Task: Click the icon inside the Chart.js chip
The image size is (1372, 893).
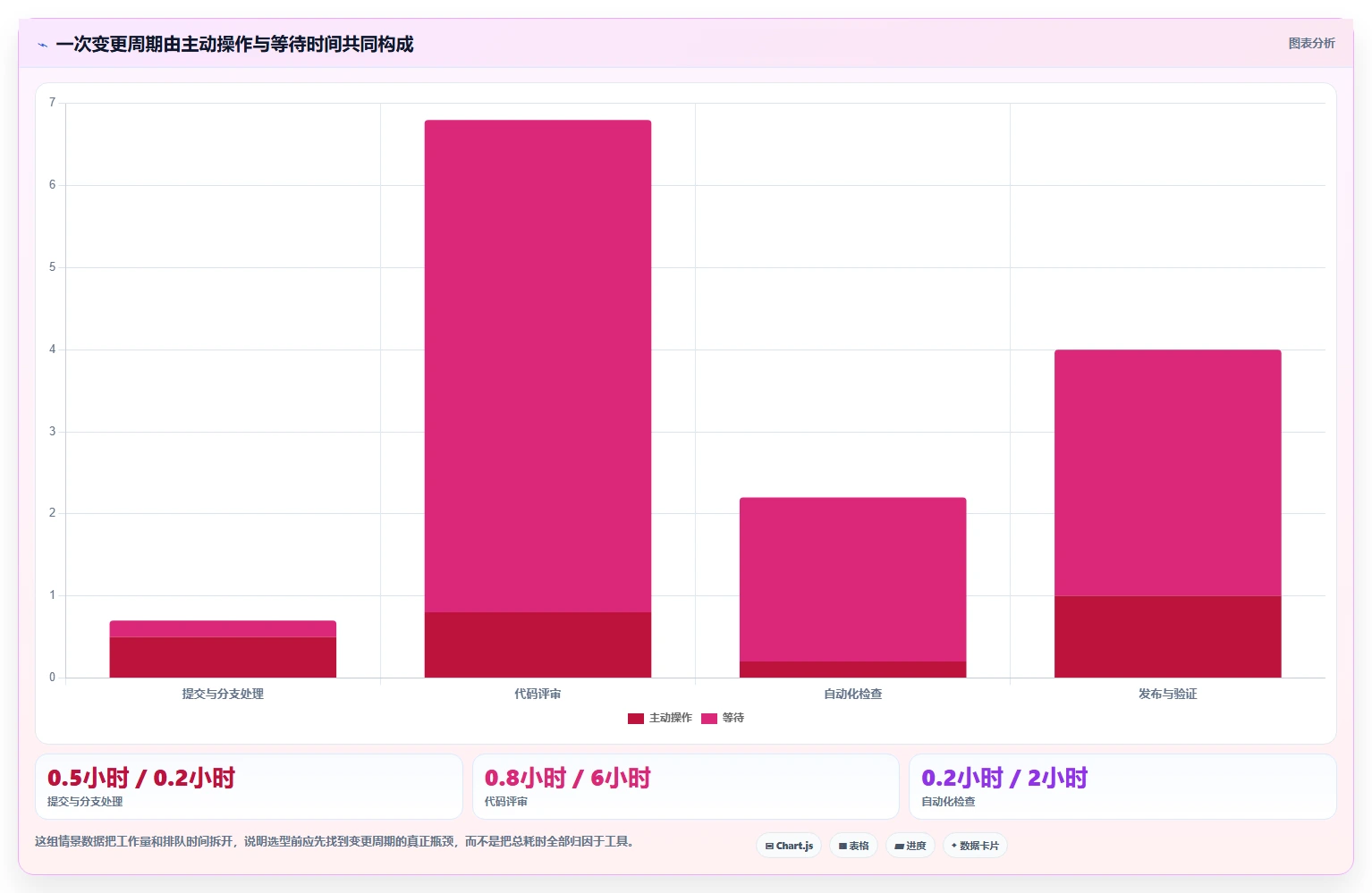Action: tap(769, 846)
